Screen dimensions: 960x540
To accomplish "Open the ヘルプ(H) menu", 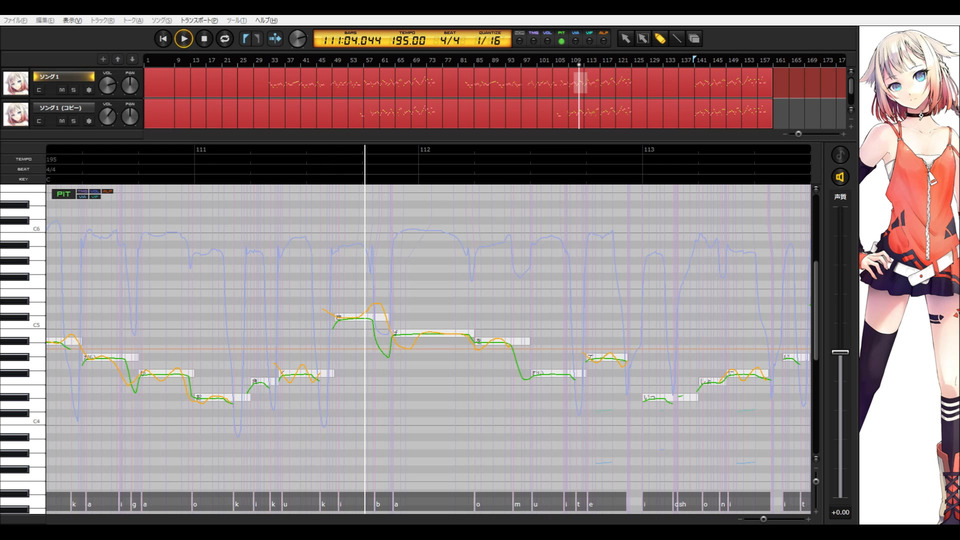I will point(266,20).
